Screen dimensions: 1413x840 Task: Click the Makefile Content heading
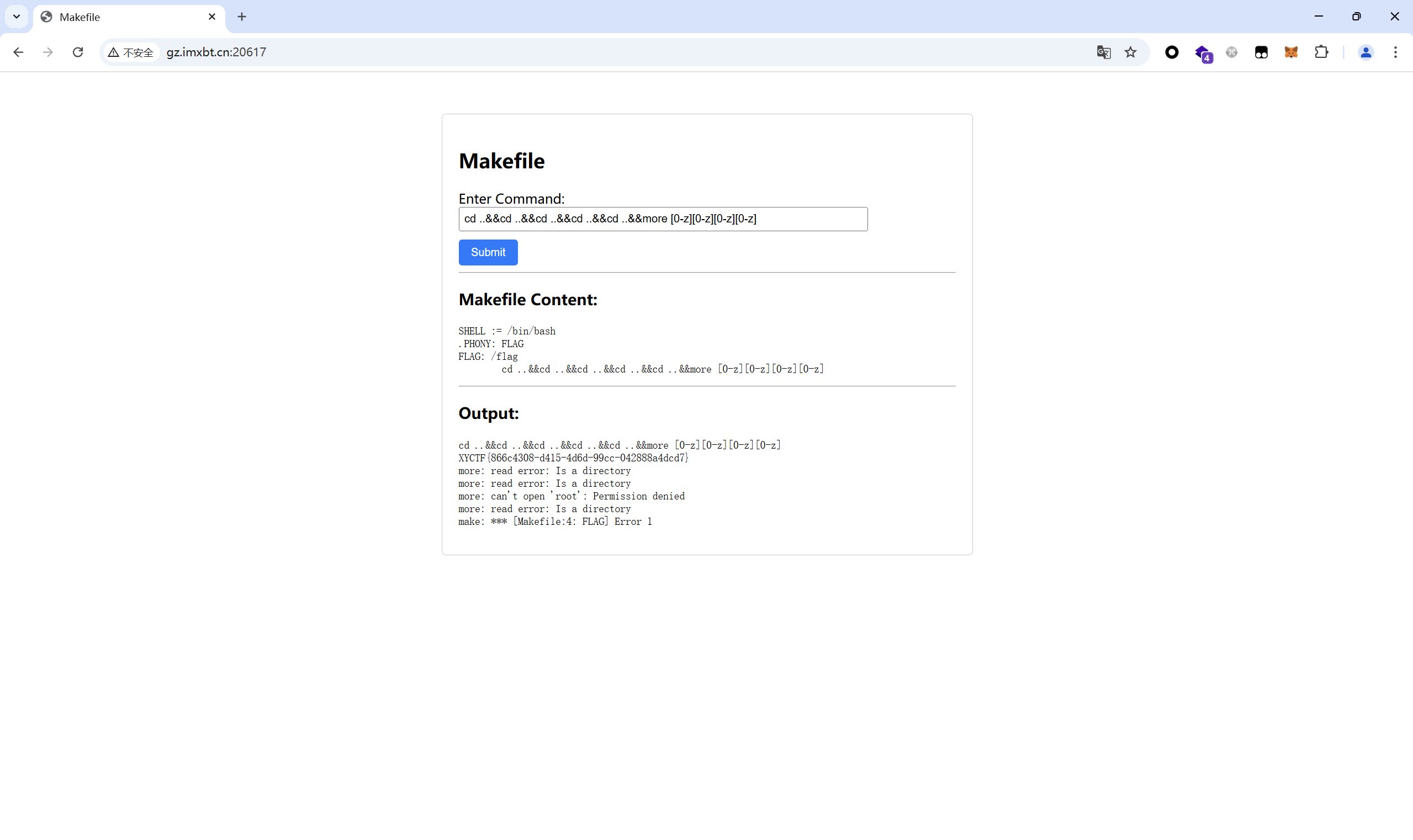528,300
